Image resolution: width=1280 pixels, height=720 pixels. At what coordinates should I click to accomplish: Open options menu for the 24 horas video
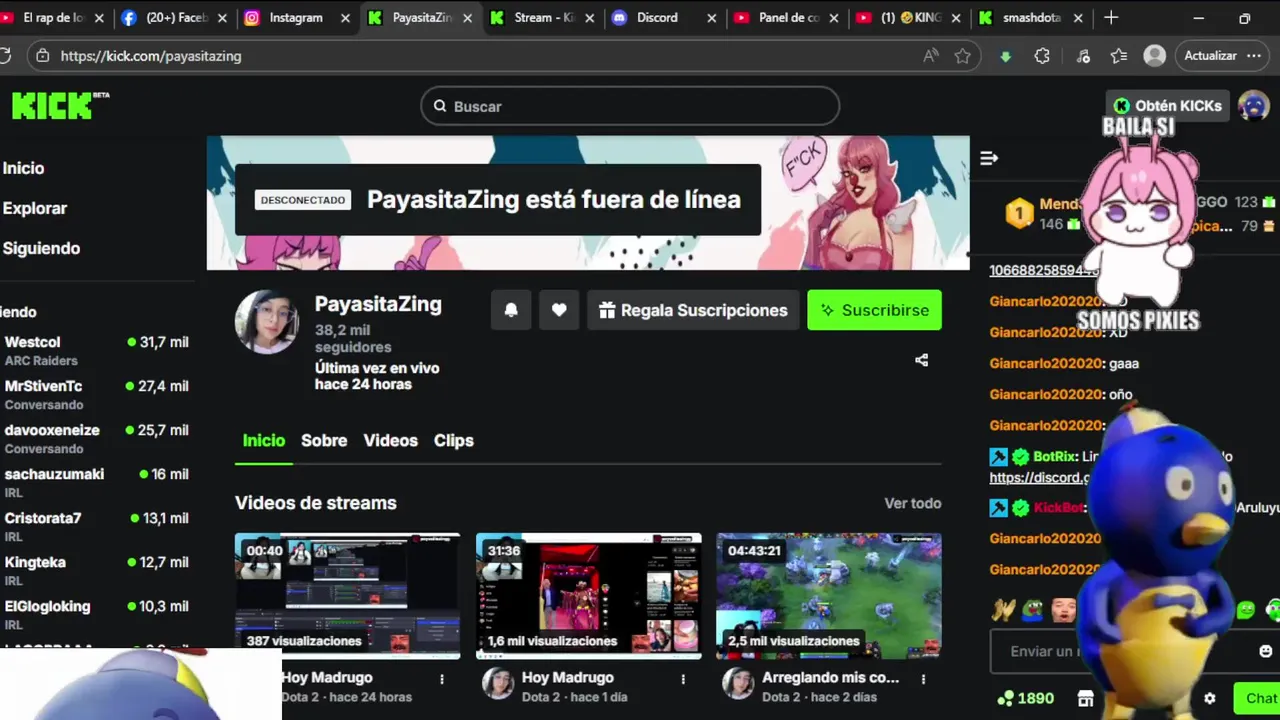[x=442, y=679]
